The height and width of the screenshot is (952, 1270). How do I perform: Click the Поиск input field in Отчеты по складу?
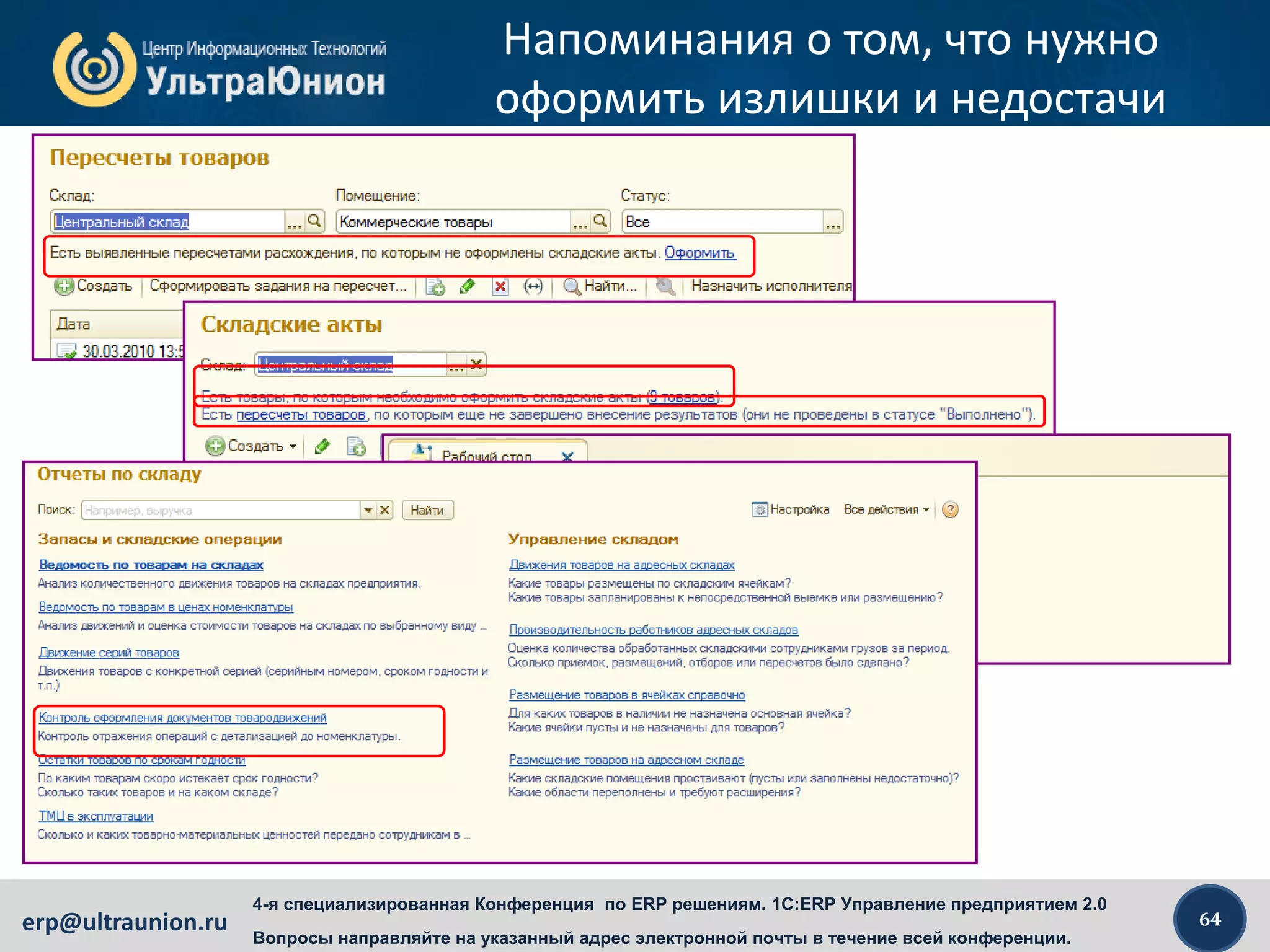tap(221, 510)
